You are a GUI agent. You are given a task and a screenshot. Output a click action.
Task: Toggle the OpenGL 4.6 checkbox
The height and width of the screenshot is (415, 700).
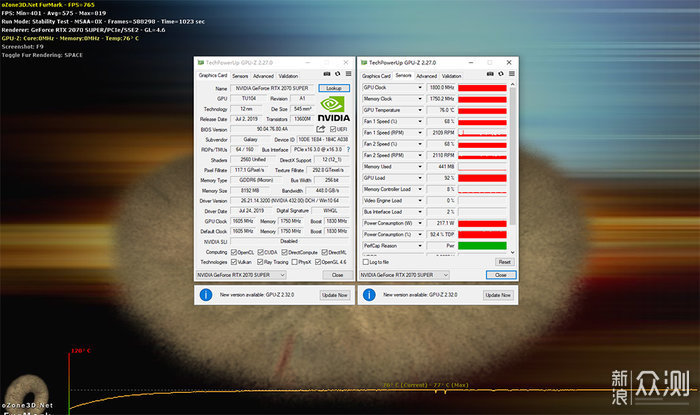pyautogui.click(x=318, y=262)
